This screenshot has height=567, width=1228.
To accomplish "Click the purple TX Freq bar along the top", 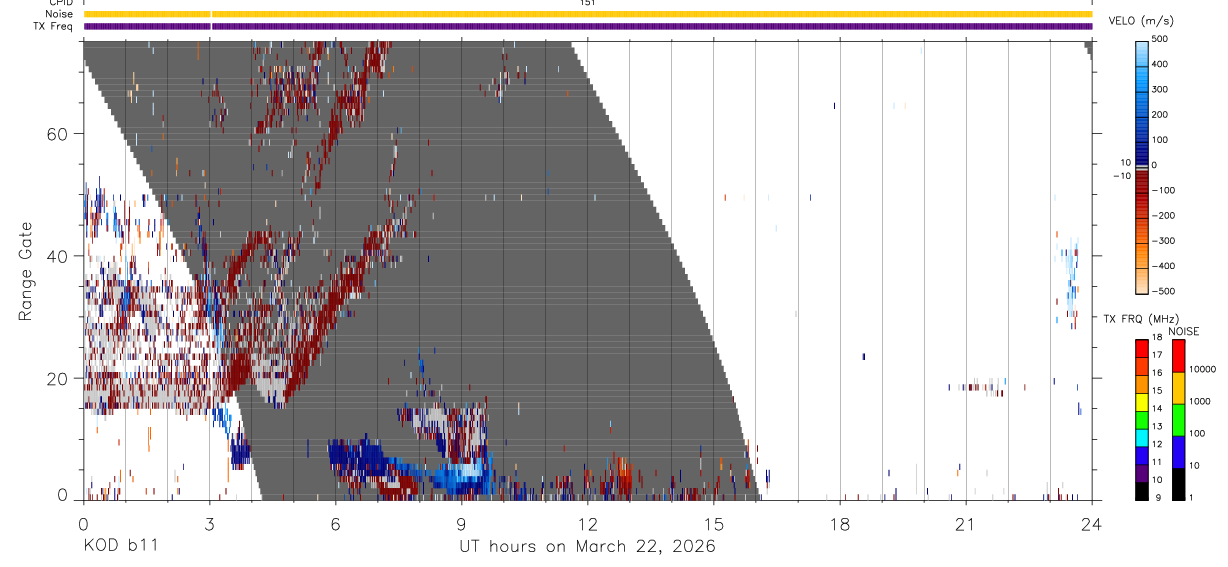I will pyautogui.click(x=588, y=26).
